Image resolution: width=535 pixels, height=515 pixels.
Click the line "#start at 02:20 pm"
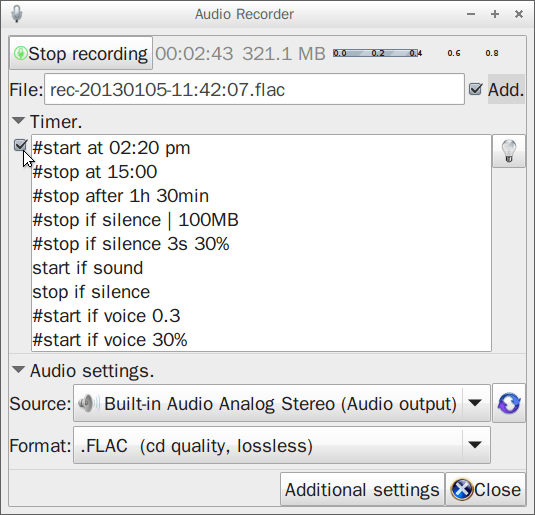click(x=111, y=148)
